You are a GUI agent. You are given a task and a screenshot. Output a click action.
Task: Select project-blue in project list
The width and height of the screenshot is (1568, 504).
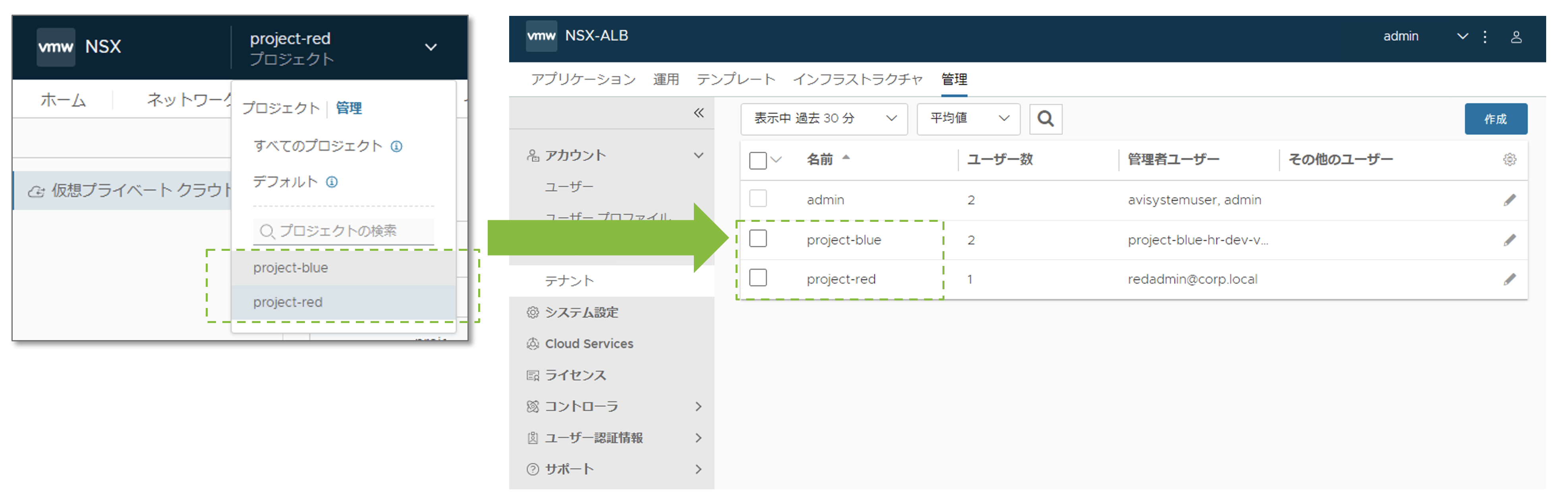click(290, 268)
